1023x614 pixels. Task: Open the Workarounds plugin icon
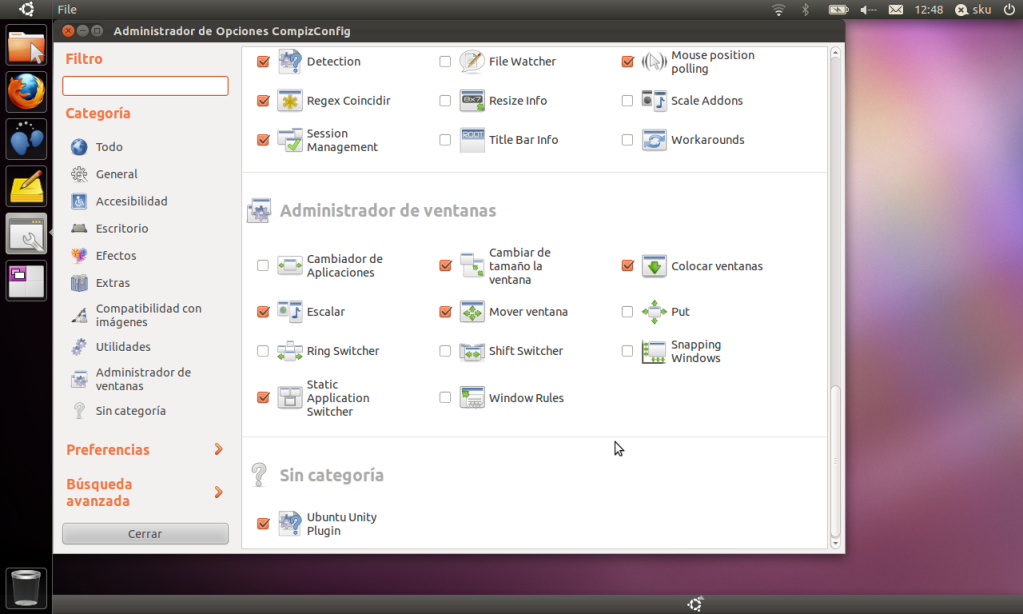click(x=654, y=140)
